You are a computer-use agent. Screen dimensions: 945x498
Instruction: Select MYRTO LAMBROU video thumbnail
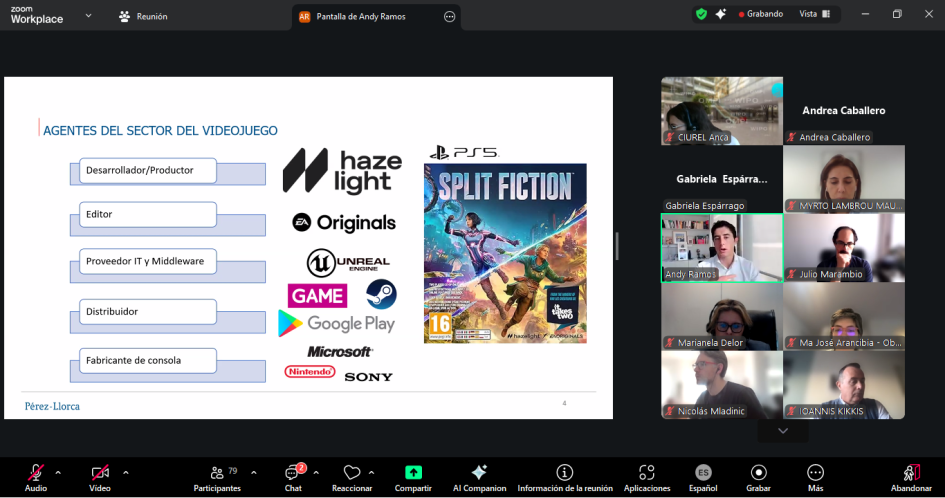click(844, 179)
